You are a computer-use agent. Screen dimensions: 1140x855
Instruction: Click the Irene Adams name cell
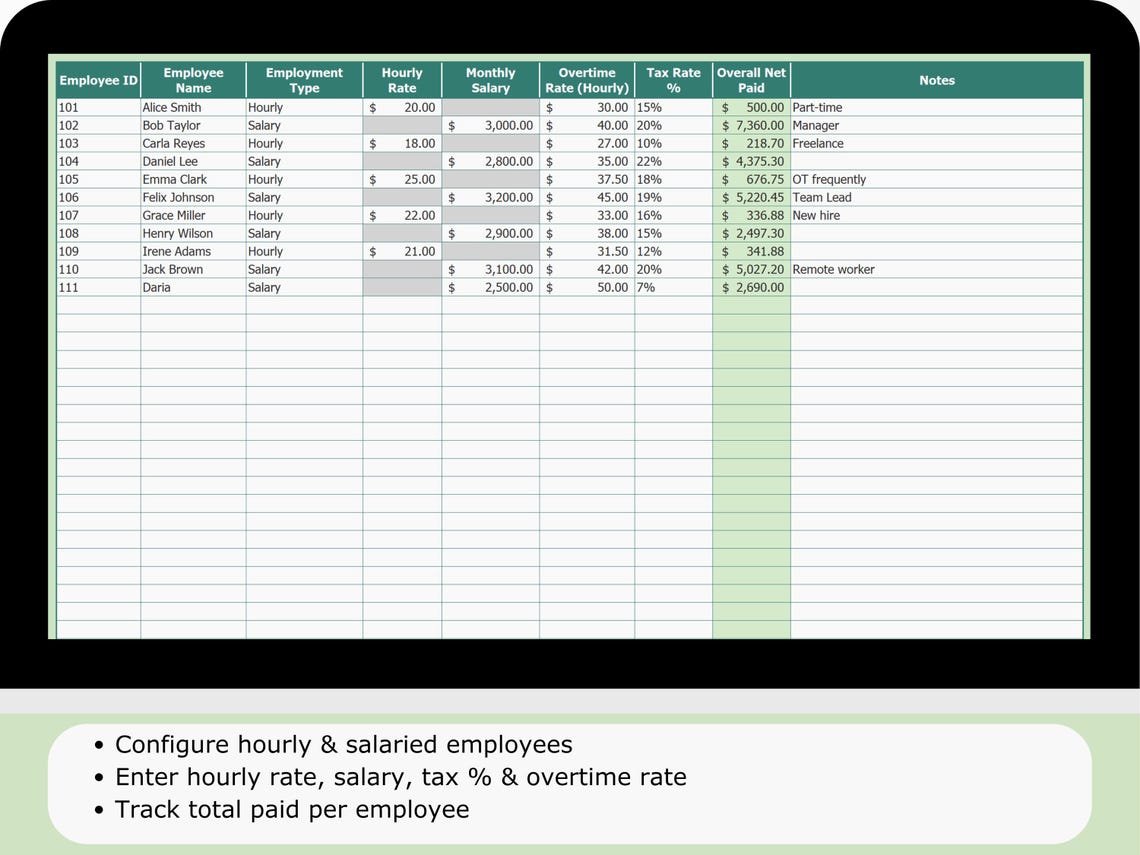[193, 251]
